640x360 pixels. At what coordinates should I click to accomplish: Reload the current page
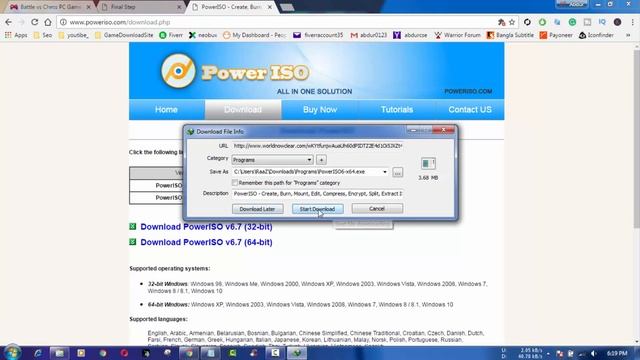coord(35,22)
